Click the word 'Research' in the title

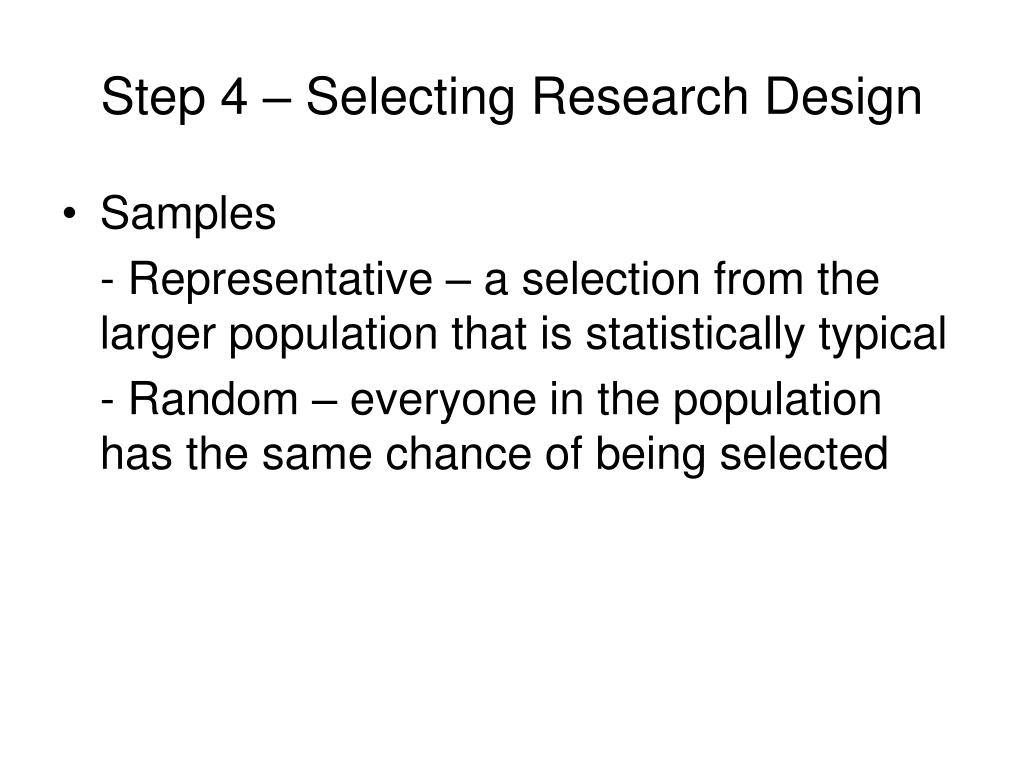click(640, 97)
